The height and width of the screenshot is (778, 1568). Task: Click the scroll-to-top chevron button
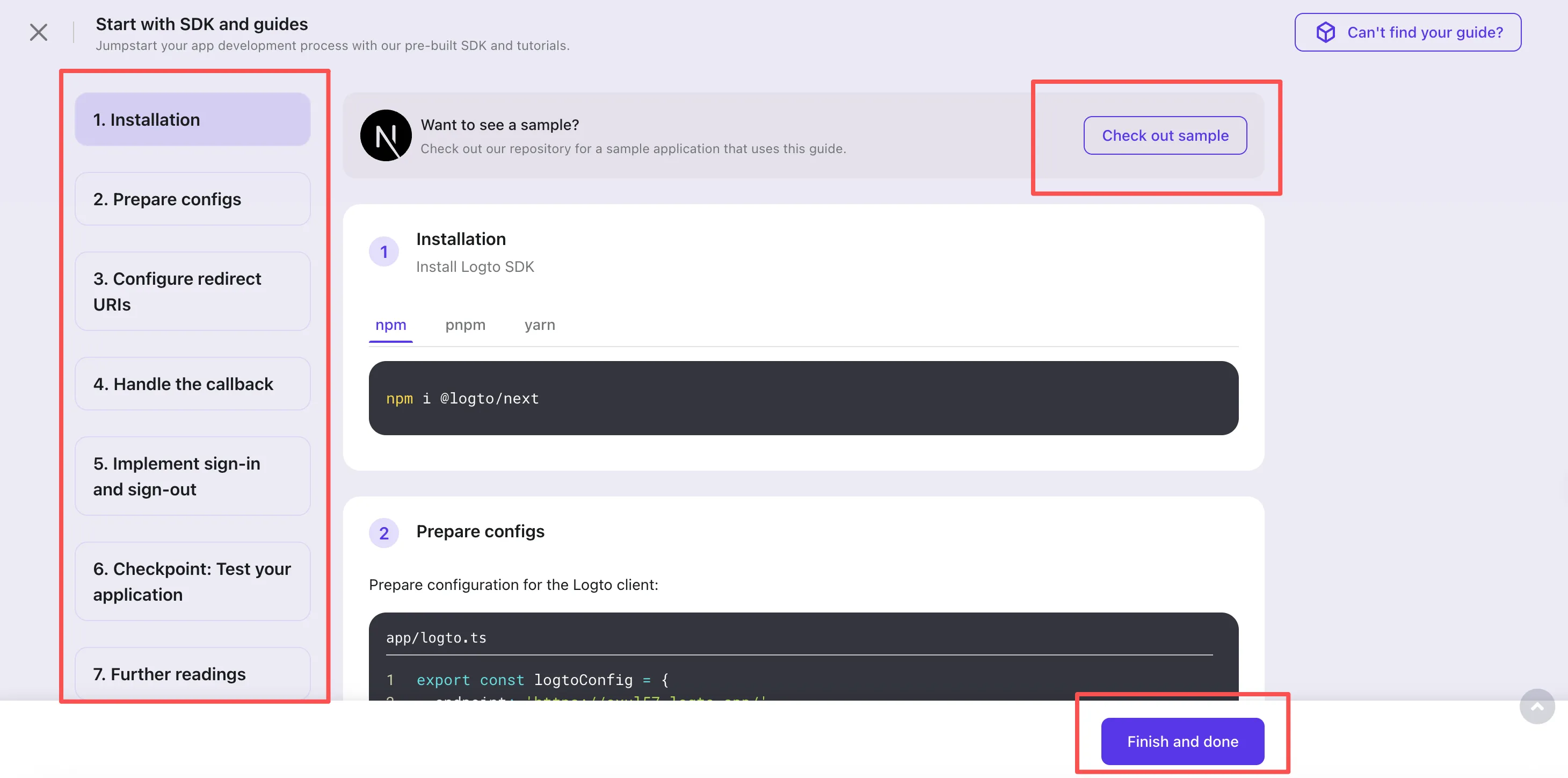[x=1536, y=706]
